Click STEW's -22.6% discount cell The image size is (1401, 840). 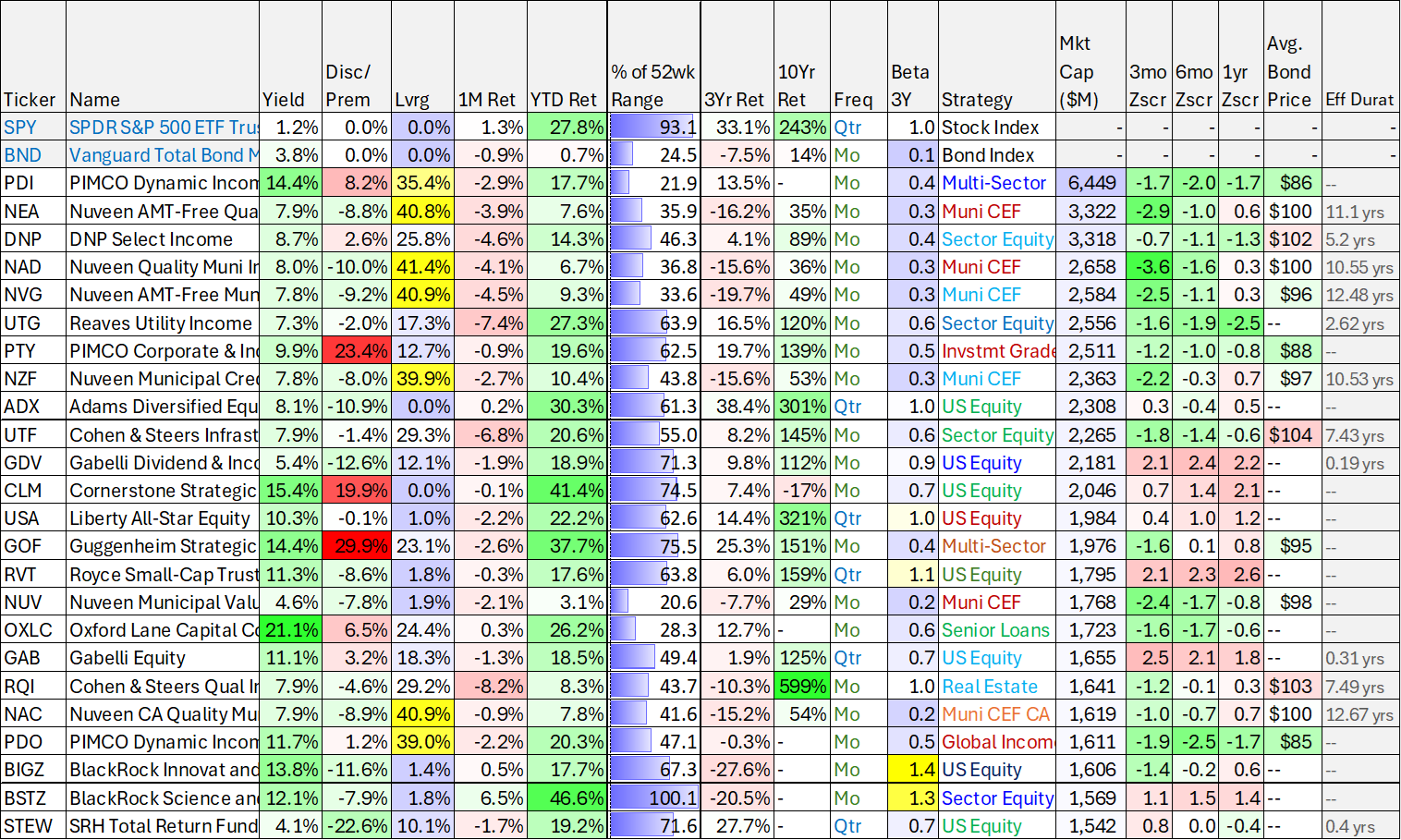357,826
